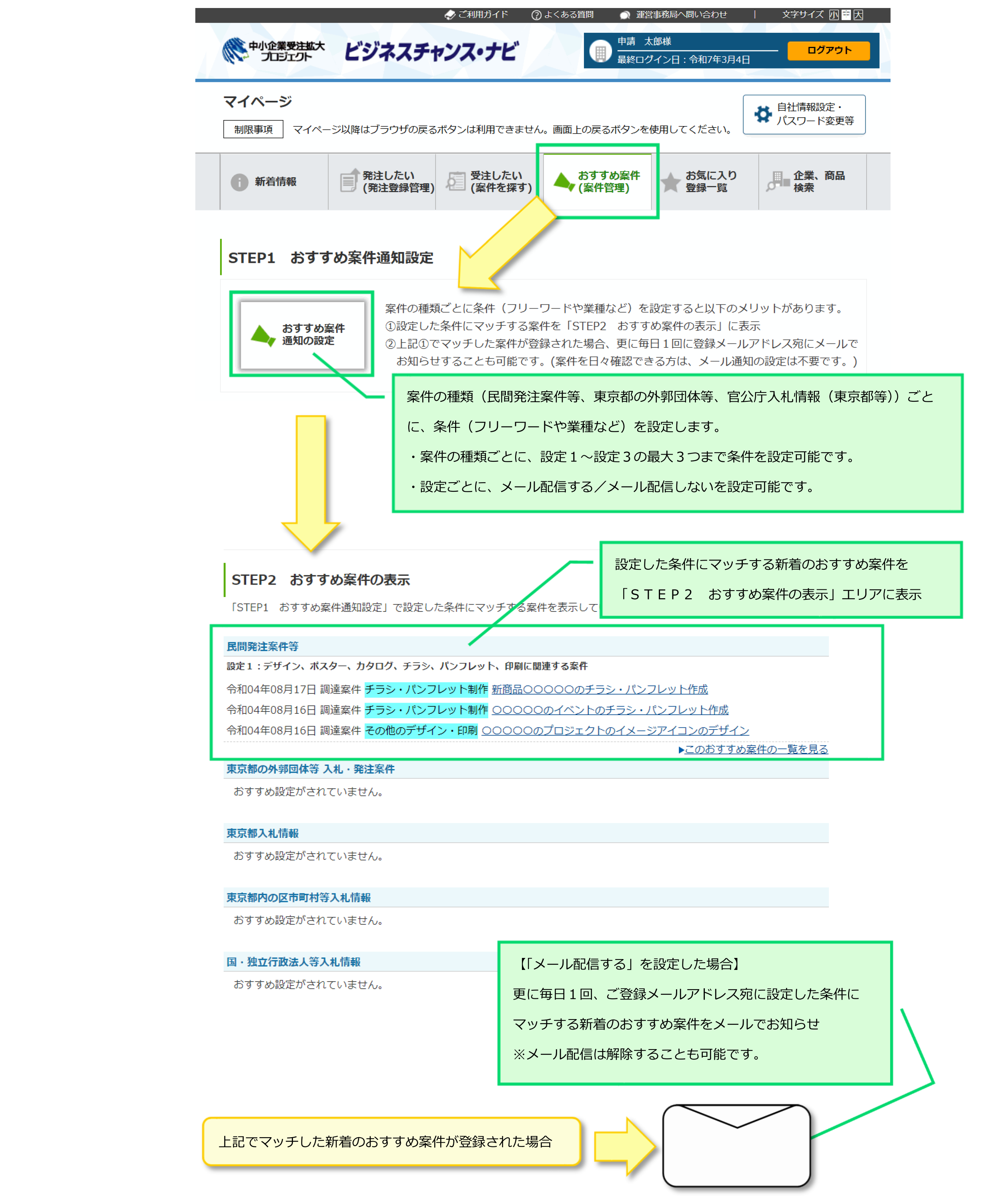
Task: Click the gear icon for company settings
Action: tap(762, 114)
